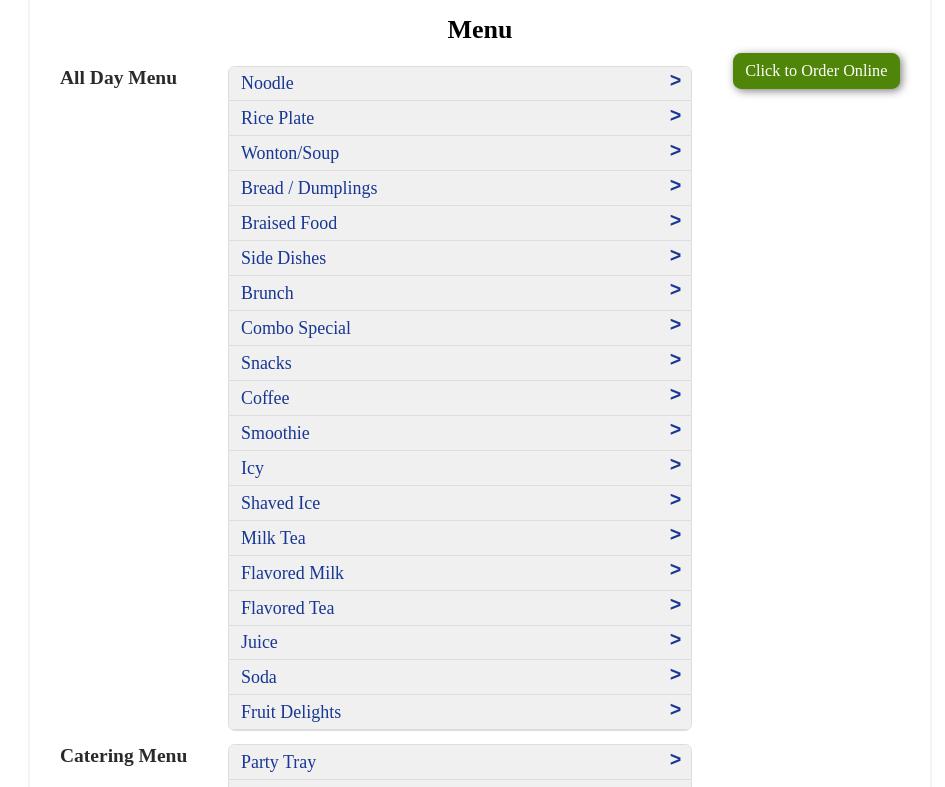Click the arrow icon beside Snacks
The width and height of the screenshot is (945, 787).
675,360
